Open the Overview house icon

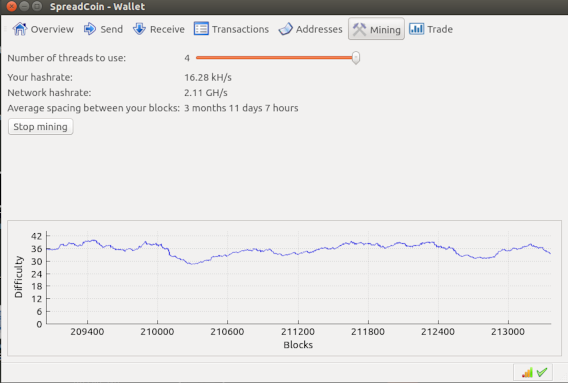pyautogui.click(x=20, y=29)
